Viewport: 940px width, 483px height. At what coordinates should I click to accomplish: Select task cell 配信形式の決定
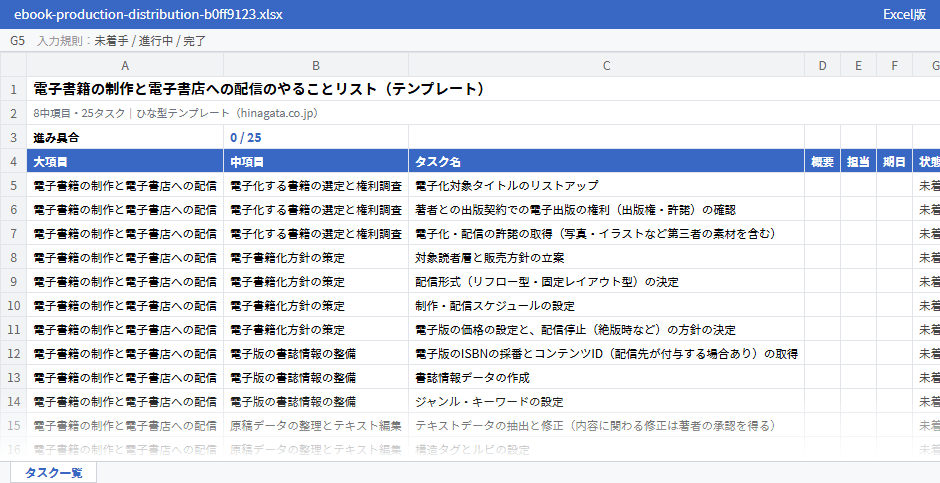[x=606, y=281]
